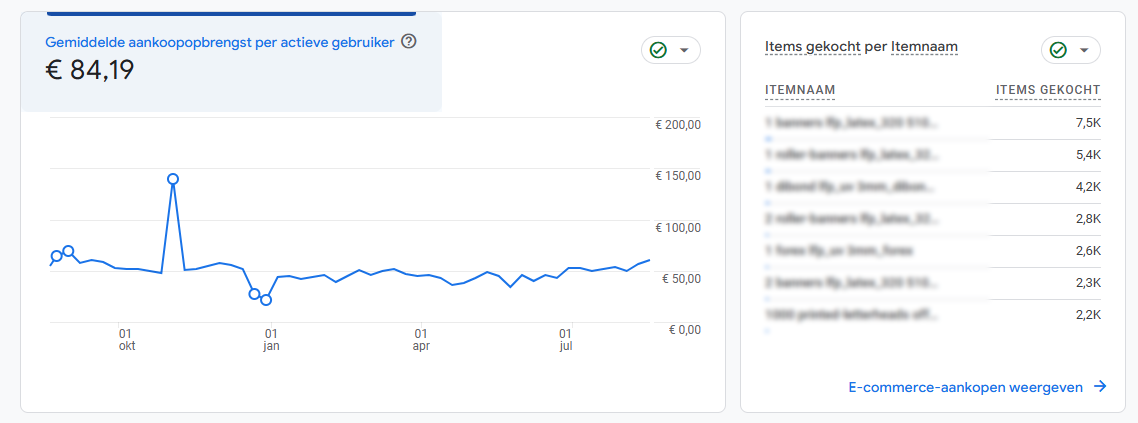Select the dibond item row with 4,2K
The height and width of the screenshot is (423, 1138).
[932, 187]
